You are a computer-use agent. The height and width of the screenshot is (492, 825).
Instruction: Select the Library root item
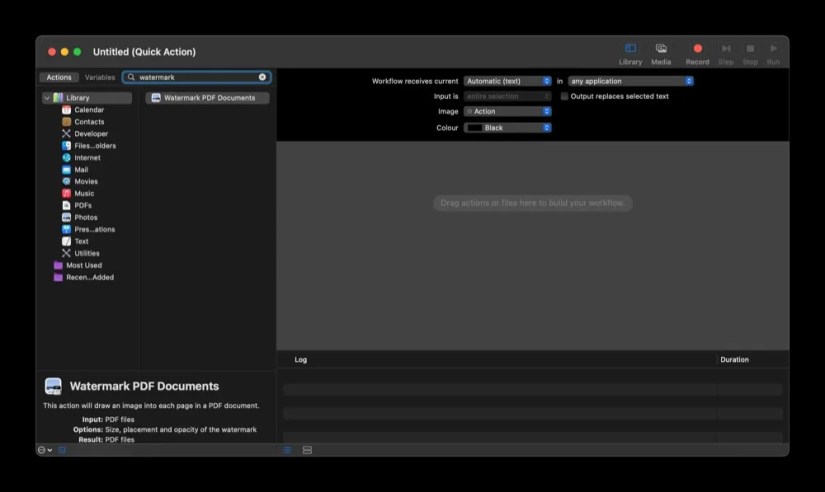tap(87, 98)
